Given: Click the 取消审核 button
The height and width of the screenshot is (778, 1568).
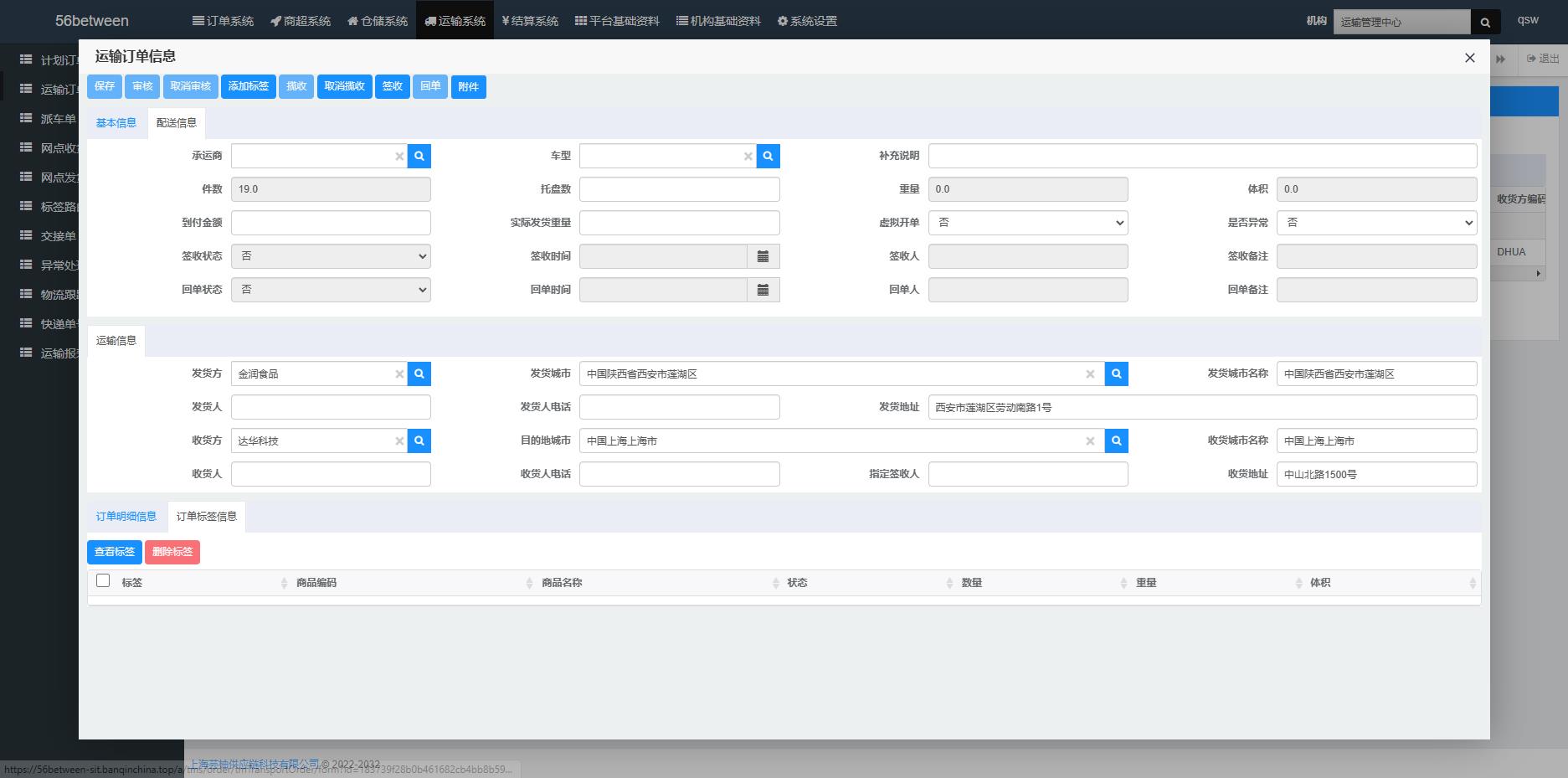Looking at the screenshot, I should pos(191,86).
